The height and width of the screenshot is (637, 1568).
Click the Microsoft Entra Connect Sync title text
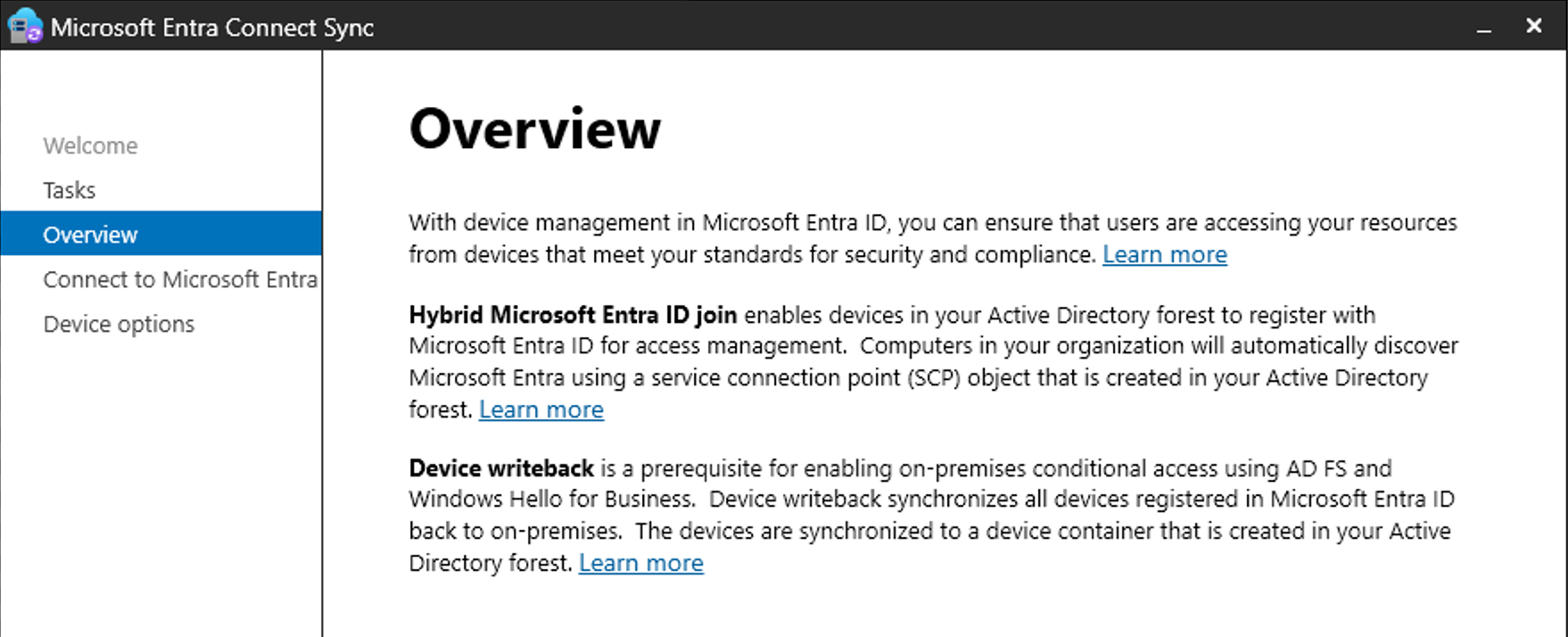(x=212, y=27)
